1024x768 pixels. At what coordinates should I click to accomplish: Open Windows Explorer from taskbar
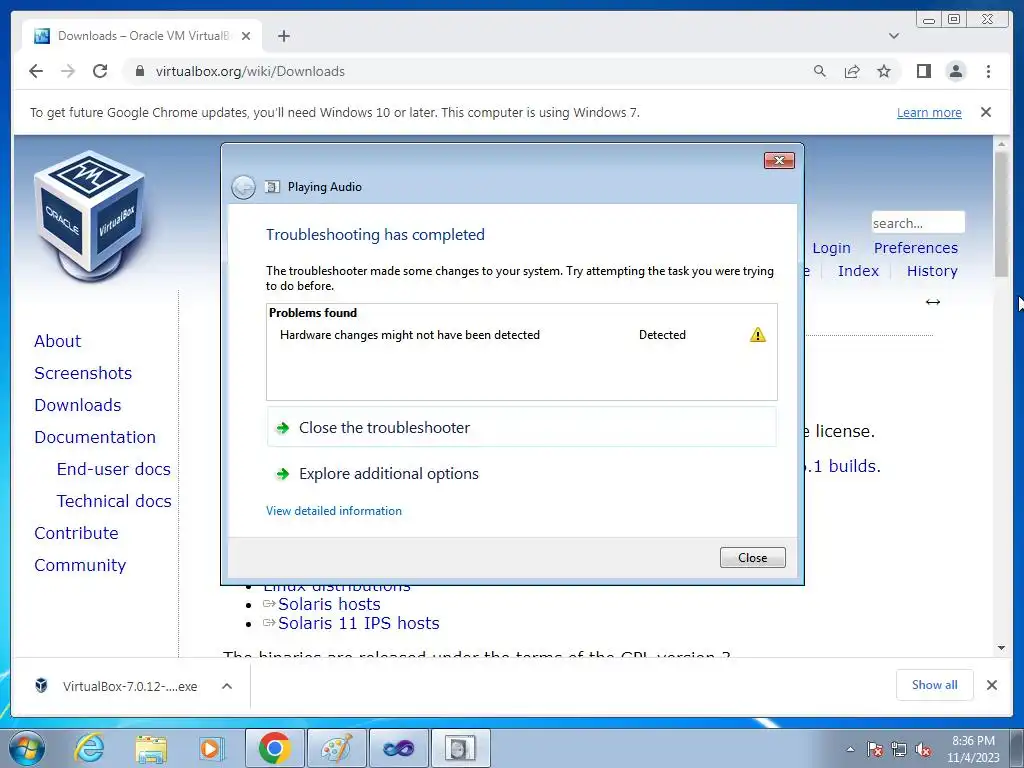pyautogui.click(x=151, y=748)
